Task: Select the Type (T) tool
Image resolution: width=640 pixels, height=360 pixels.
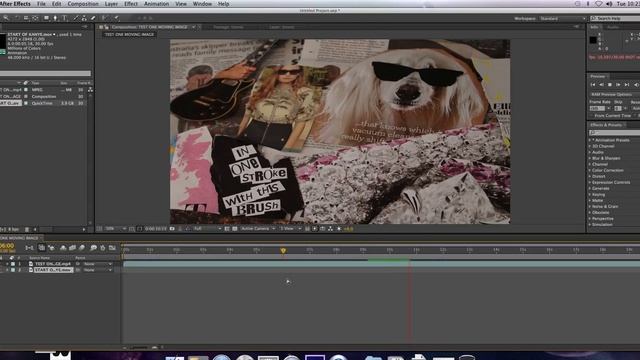Action: pyautogui.click(x=64, y=18)
